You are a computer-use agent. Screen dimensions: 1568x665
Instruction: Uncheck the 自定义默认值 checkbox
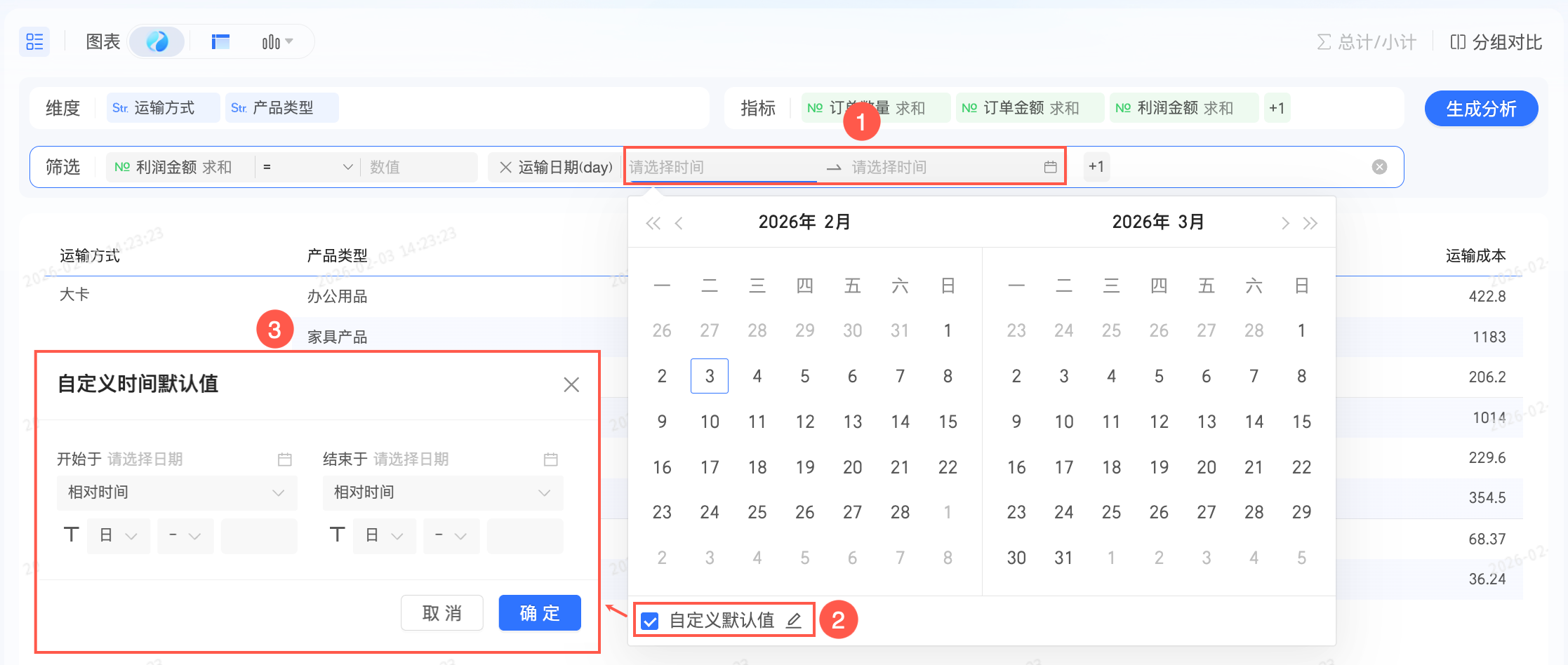coord(650,621)
